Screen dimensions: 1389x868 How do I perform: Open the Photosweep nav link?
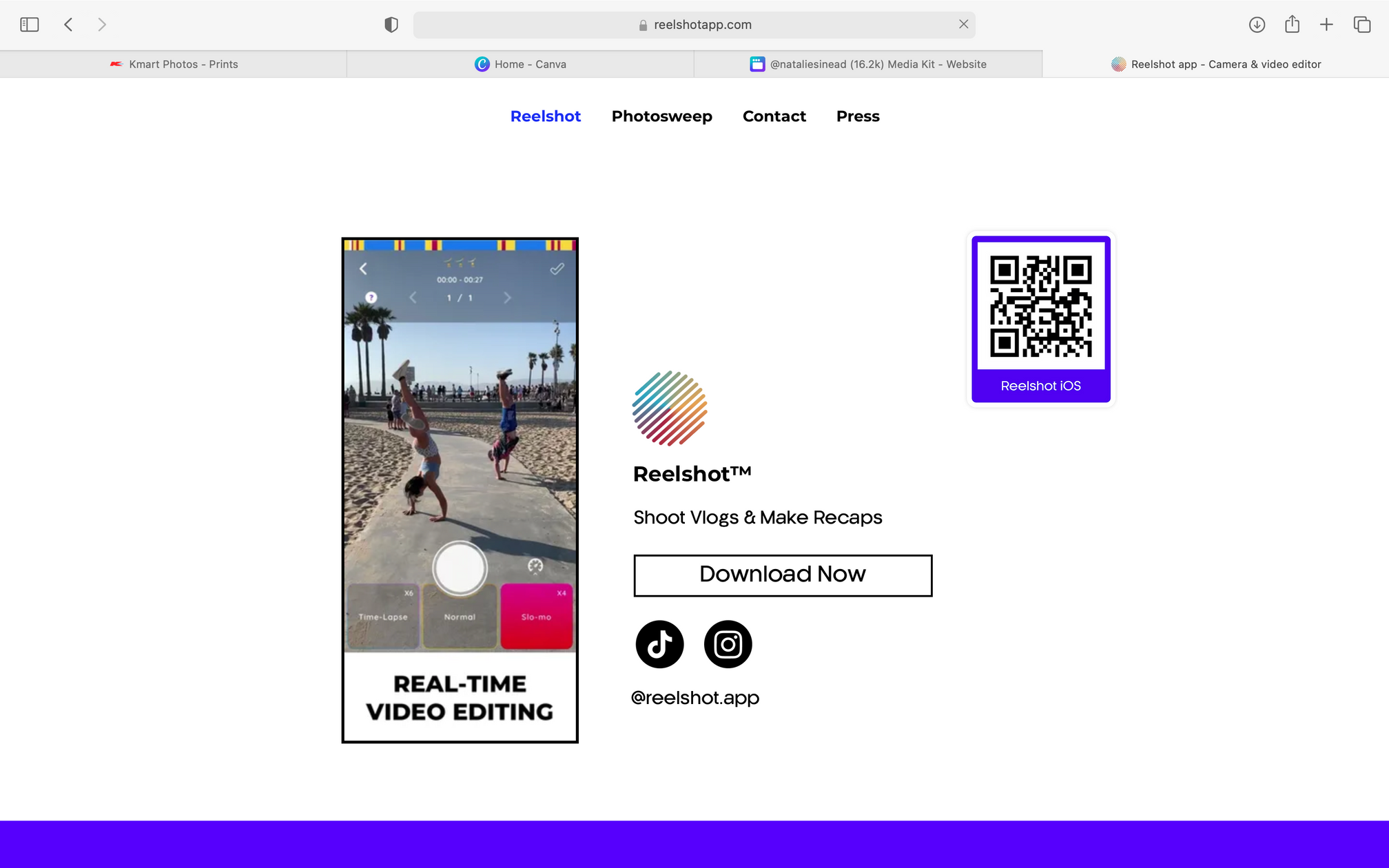coord(661,116)
